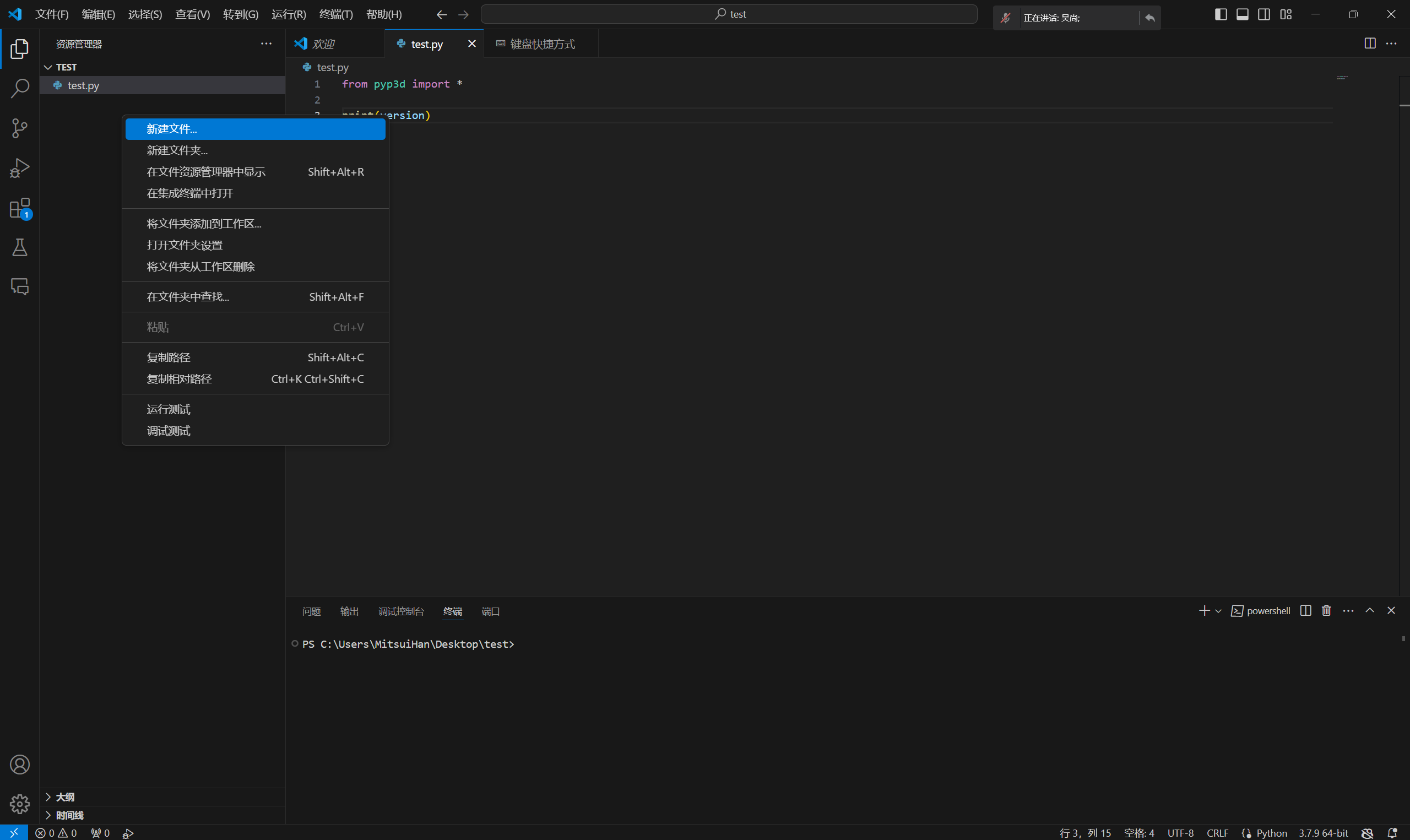1410x840 pixels.
Task: Kill terminal with the trash icon
Action: (1326, 611)
